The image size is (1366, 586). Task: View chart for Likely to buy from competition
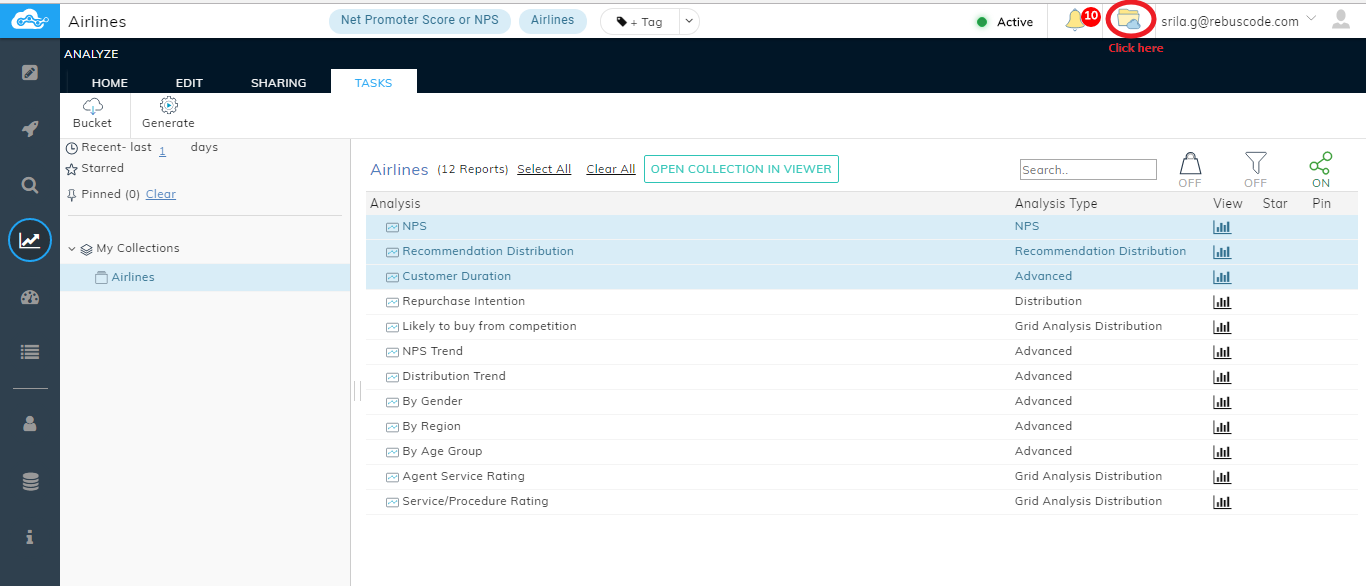click(1222, 327)
